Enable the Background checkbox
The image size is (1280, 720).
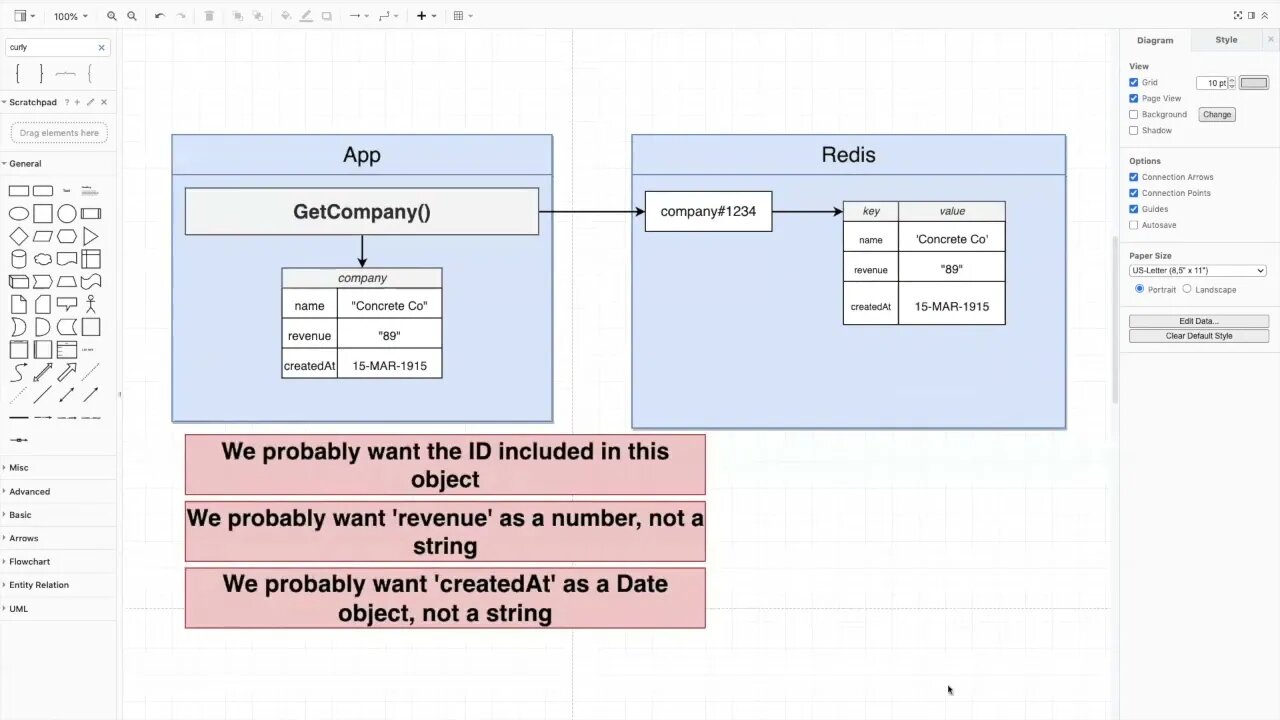point(1134,115)
